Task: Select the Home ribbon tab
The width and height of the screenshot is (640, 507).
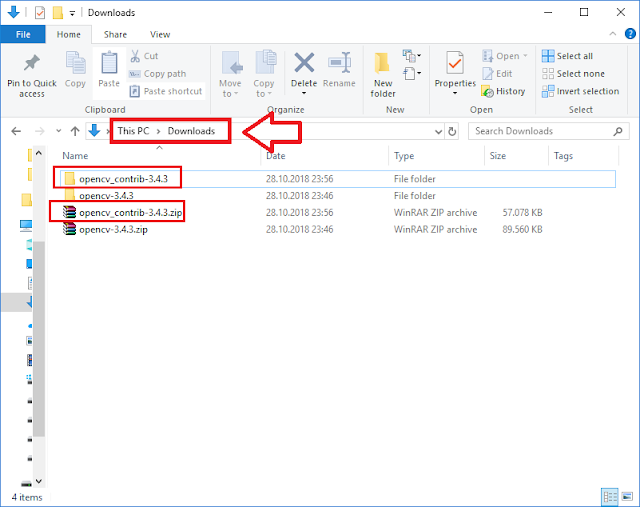Action: tap(69, 34)
